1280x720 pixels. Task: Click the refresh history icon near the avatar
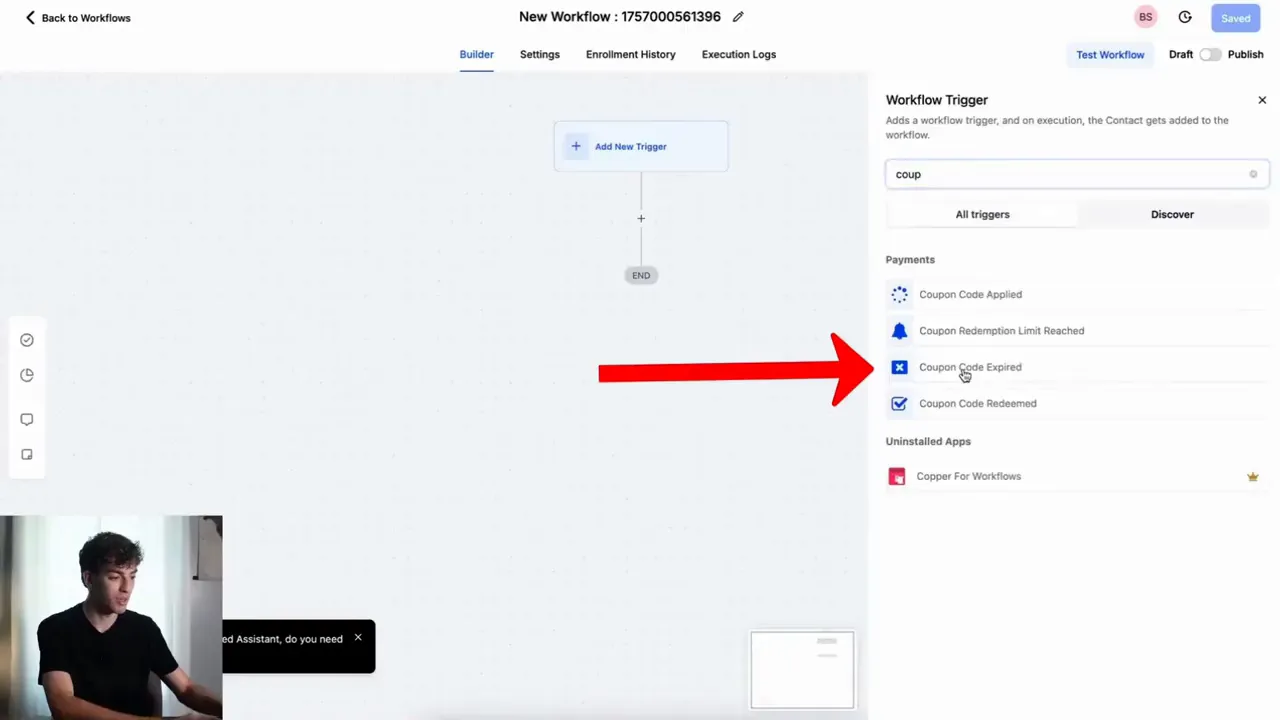tap(1185, 17)
